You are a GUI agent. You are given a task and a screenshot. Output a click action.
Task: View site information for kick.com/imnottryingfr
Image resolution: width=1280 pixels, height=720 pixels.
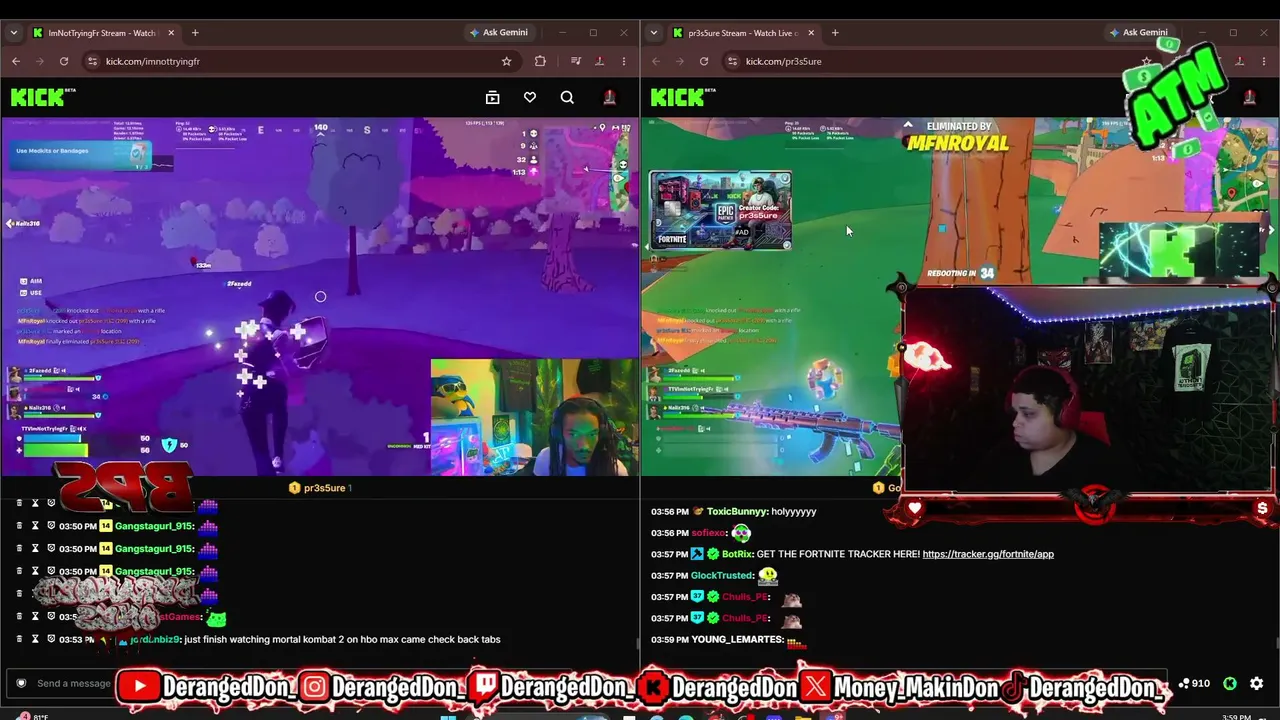click(92, 61)
